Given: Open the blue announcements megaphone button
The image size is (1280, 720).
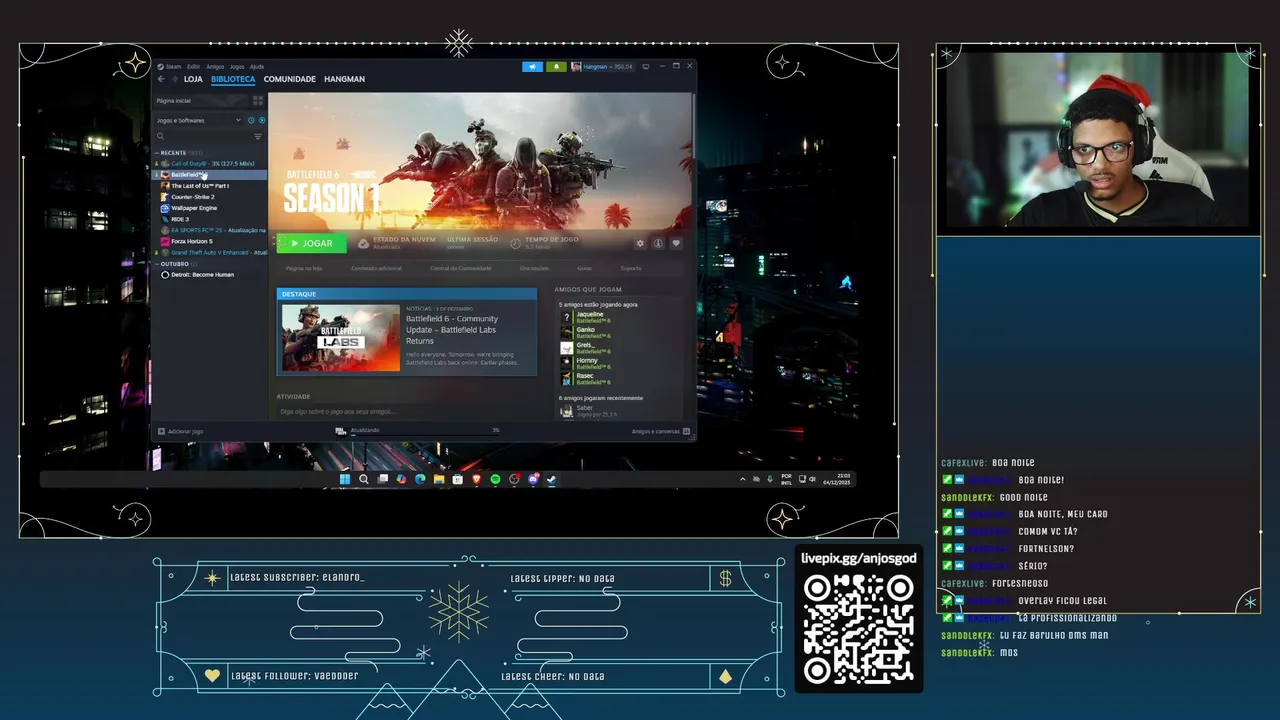Looking at the screenshot, I should [x=532, y=67].
